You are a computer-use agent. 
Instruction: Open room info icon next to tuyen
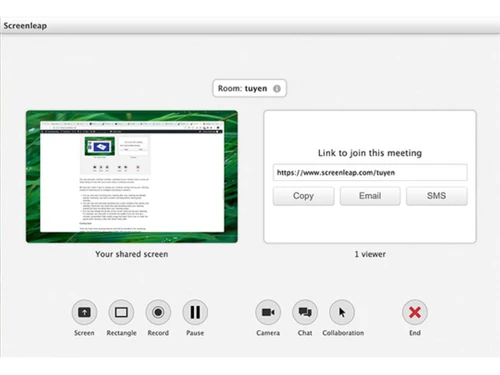[277, 89]
